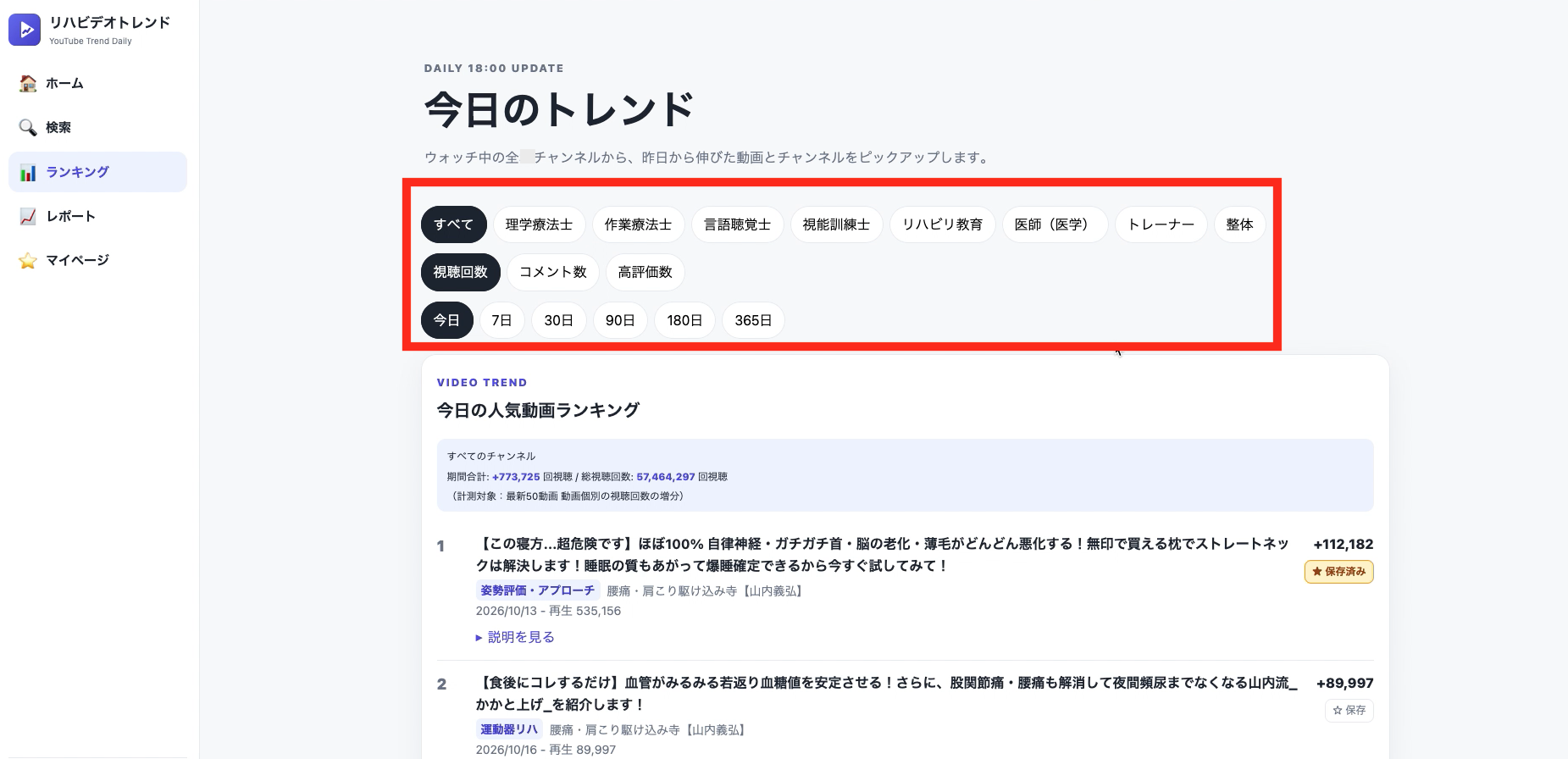Image resolution: width=1568 pixels, height=759 pixels.
Task: Click the bar chart ranking icon
Action: (28, 172)
